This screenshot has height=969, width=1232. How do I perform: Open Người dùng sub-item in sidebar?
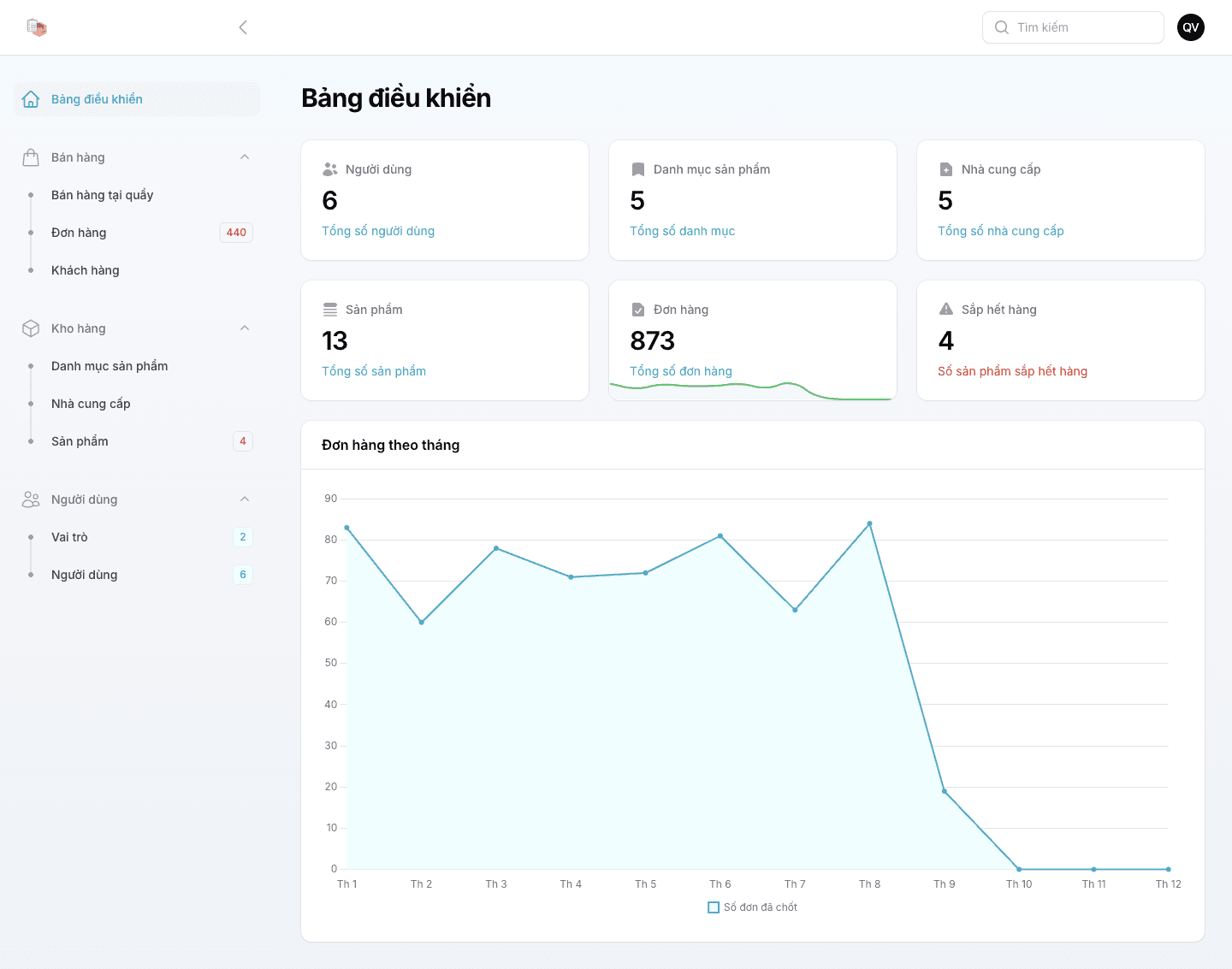pos(137,575)
